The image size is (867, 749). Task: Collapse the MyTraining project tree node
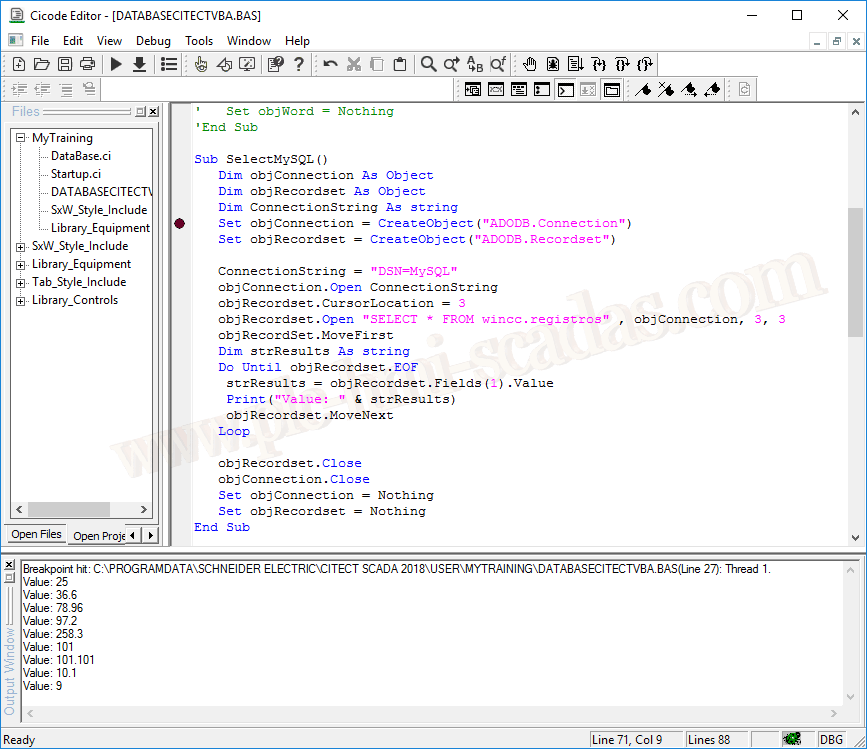click(x=21, y=138)
